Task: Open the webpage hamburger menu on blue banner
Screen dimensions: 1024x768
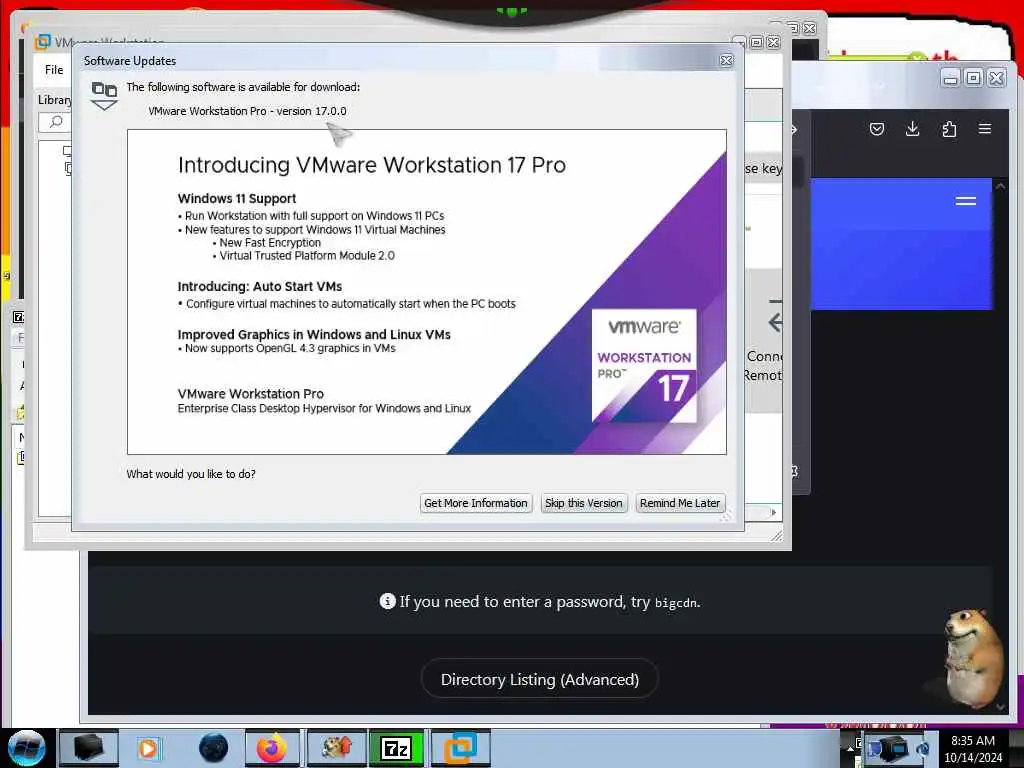Action: (x=965, y=201)
